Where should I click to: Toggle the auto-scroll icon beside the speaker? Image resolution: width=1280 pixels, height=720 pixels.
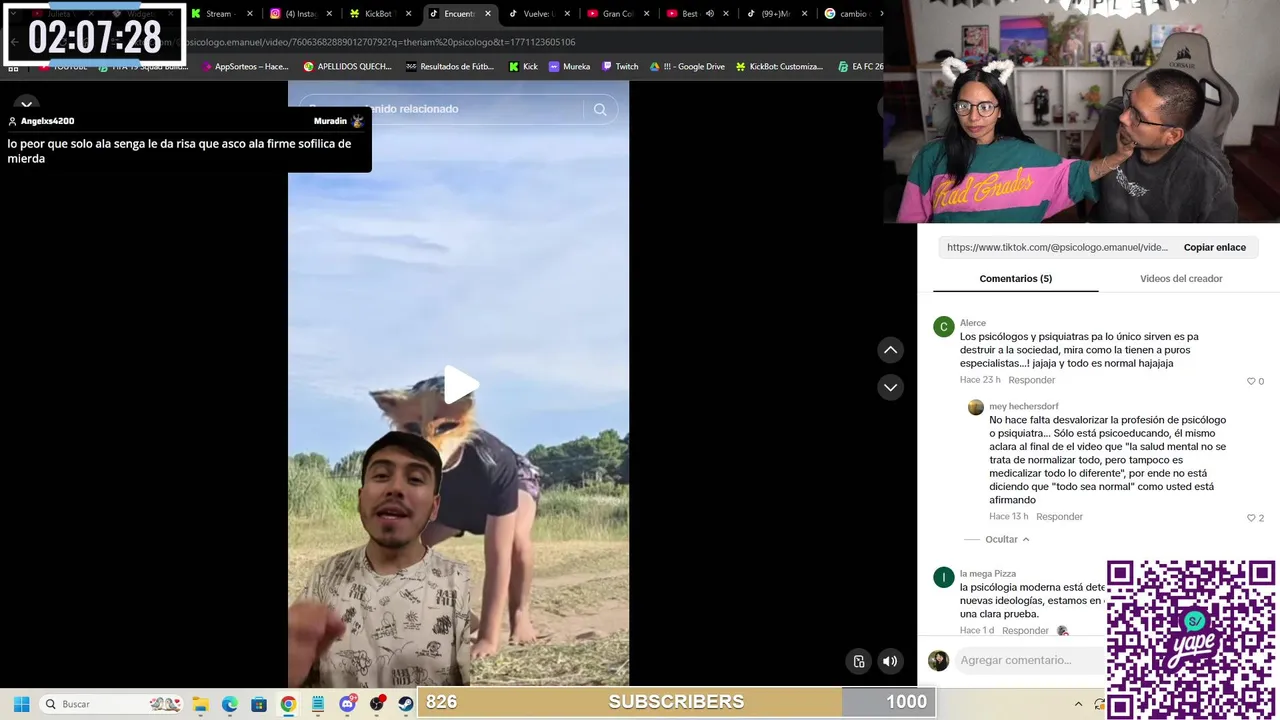pos(858,661)
